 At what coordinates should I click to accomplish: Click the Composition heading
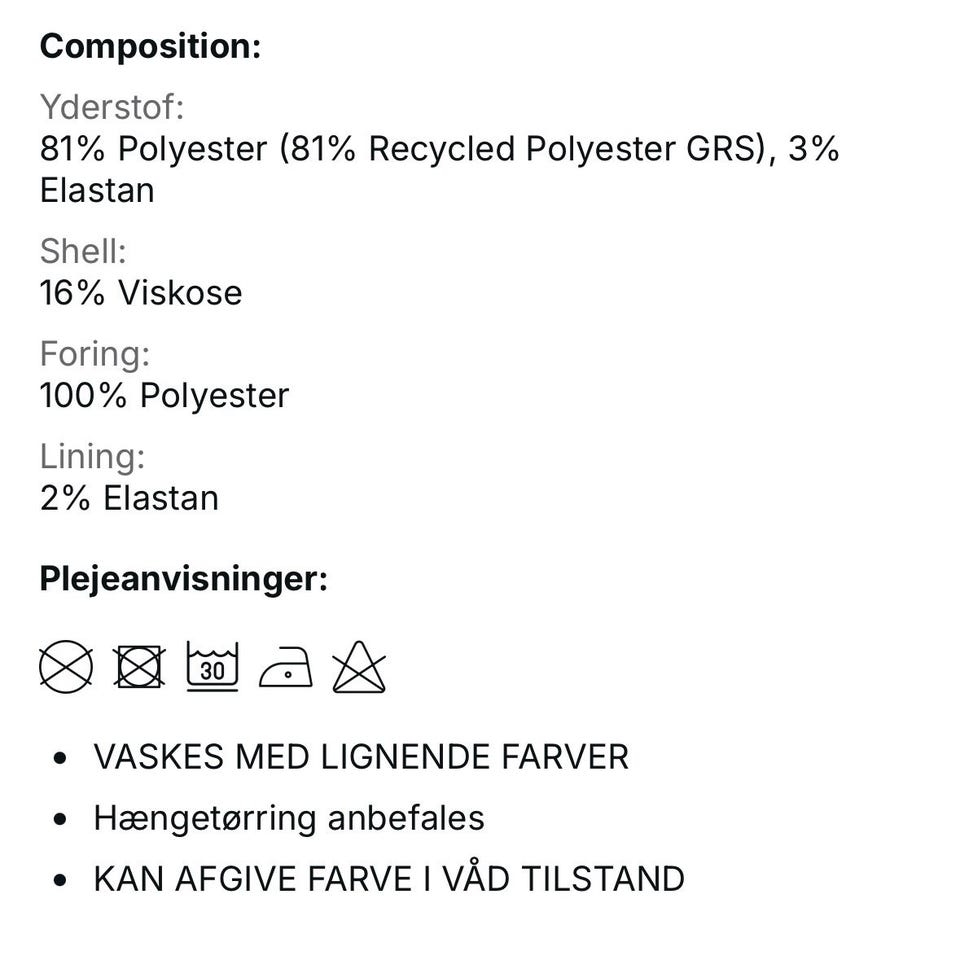[x=150, y=46]
